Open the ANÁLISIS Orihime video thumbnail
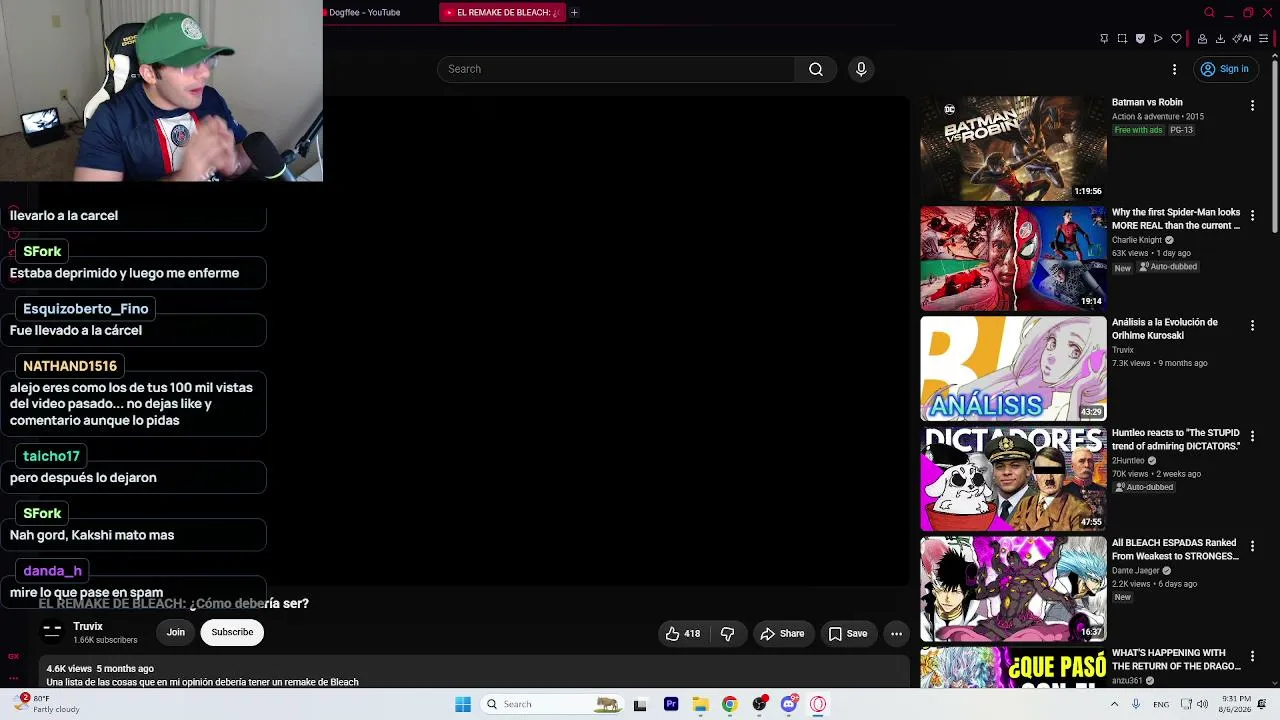Screen dimensions: 1280x720 (x=1013, y=369)
